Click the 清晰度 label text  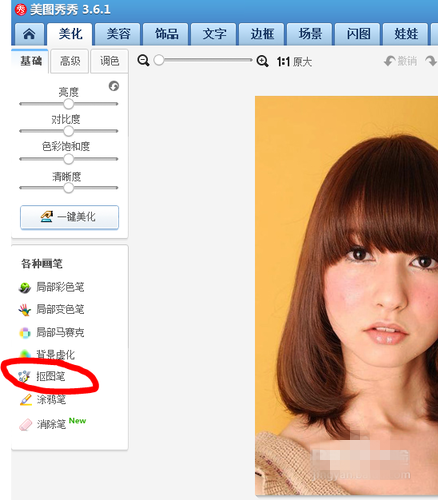click(67, 177)
